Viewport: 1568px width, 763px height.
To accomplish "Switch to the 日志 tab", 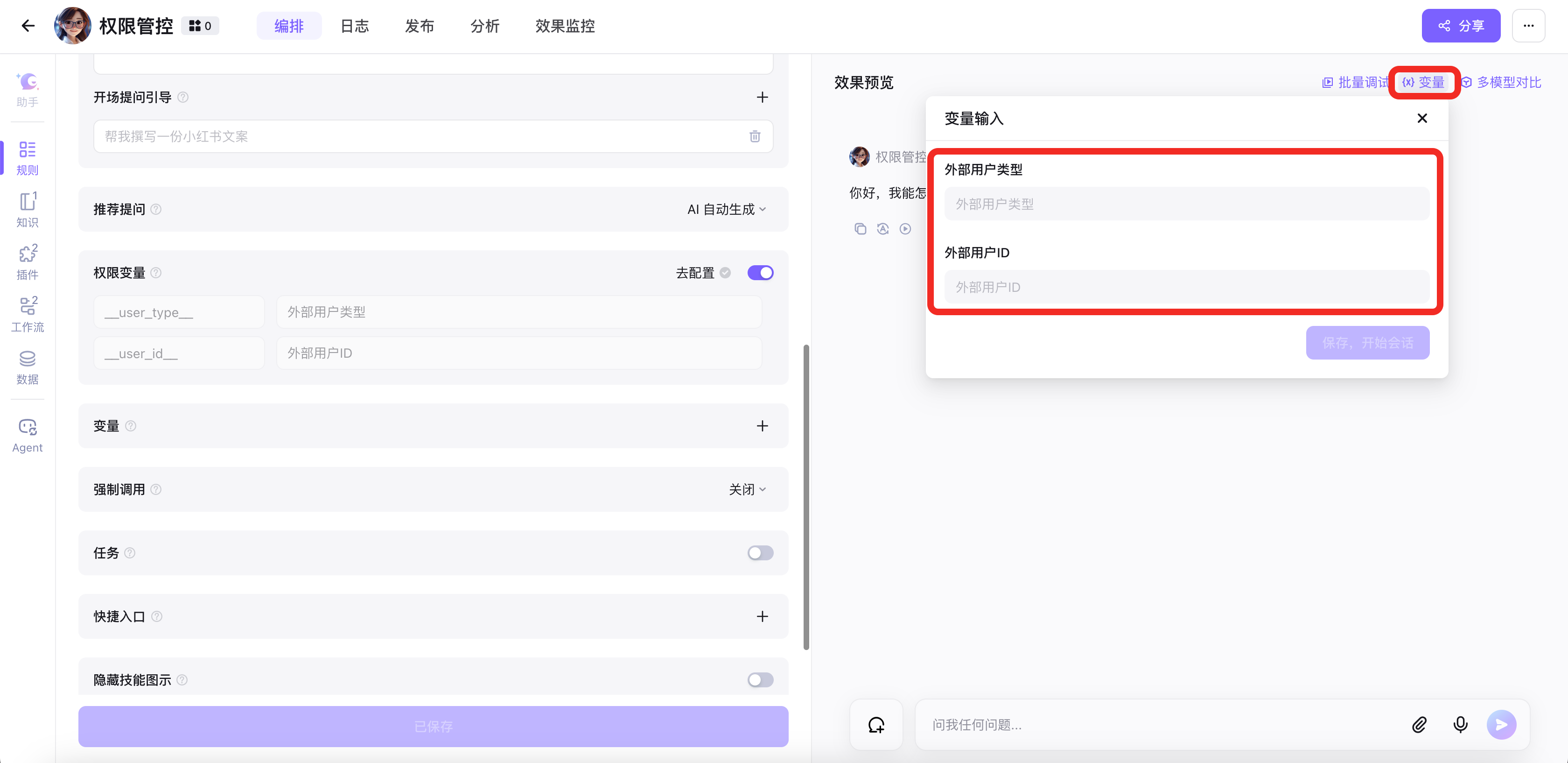I will (354, 26).
